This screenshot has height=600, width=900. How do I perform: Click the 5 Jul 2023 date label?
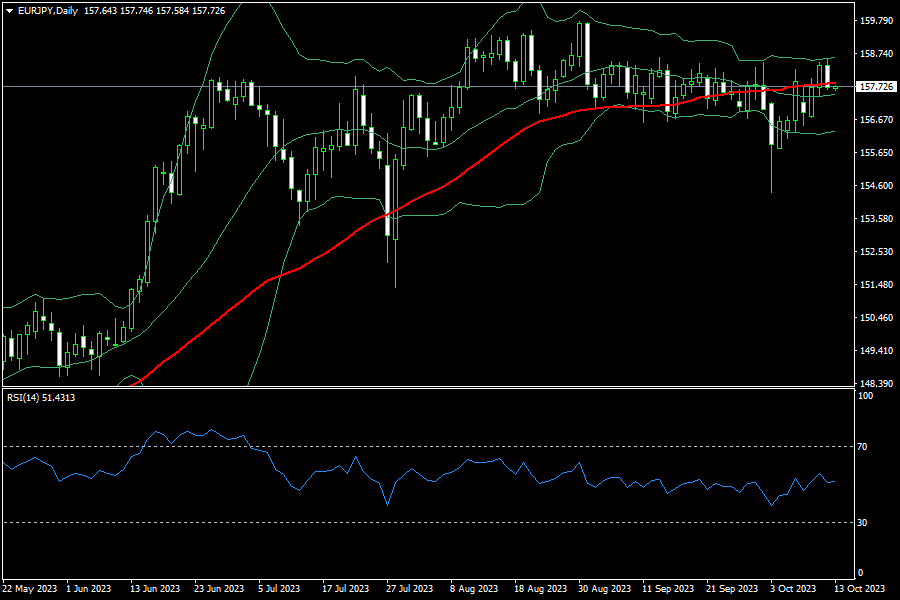279,589
